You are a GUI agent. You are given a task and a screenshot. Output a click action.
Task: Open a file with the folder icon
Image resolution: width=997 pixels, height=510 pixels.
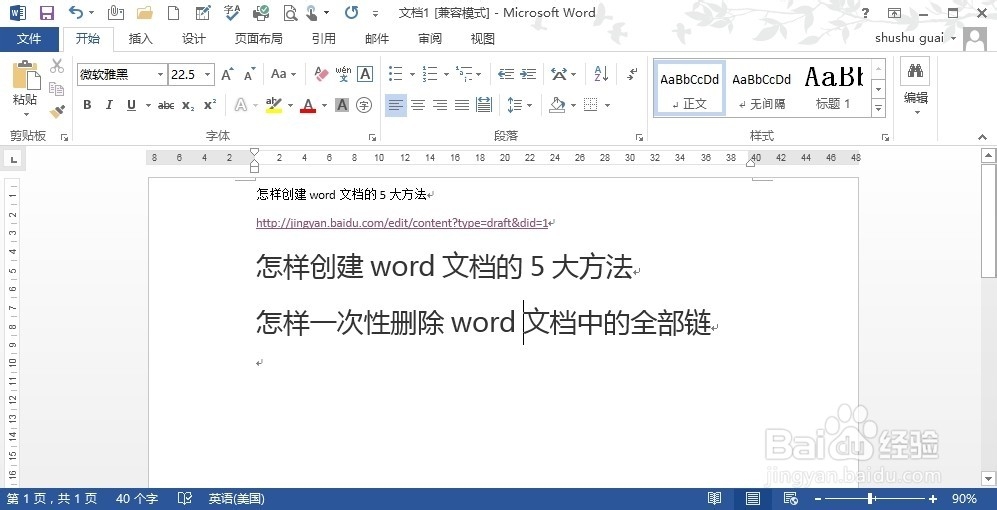(145, 12)
